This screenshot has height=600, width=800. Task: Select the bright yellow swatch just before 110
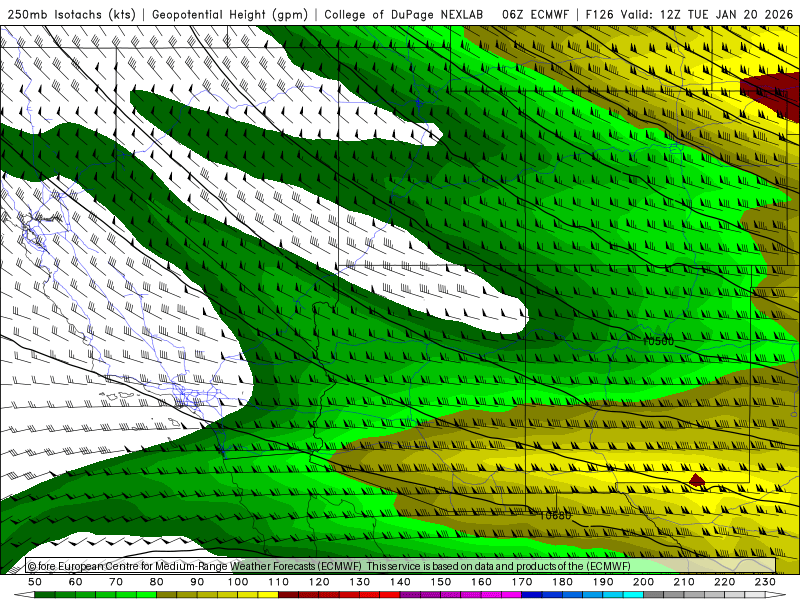click(x=268, y=595)
